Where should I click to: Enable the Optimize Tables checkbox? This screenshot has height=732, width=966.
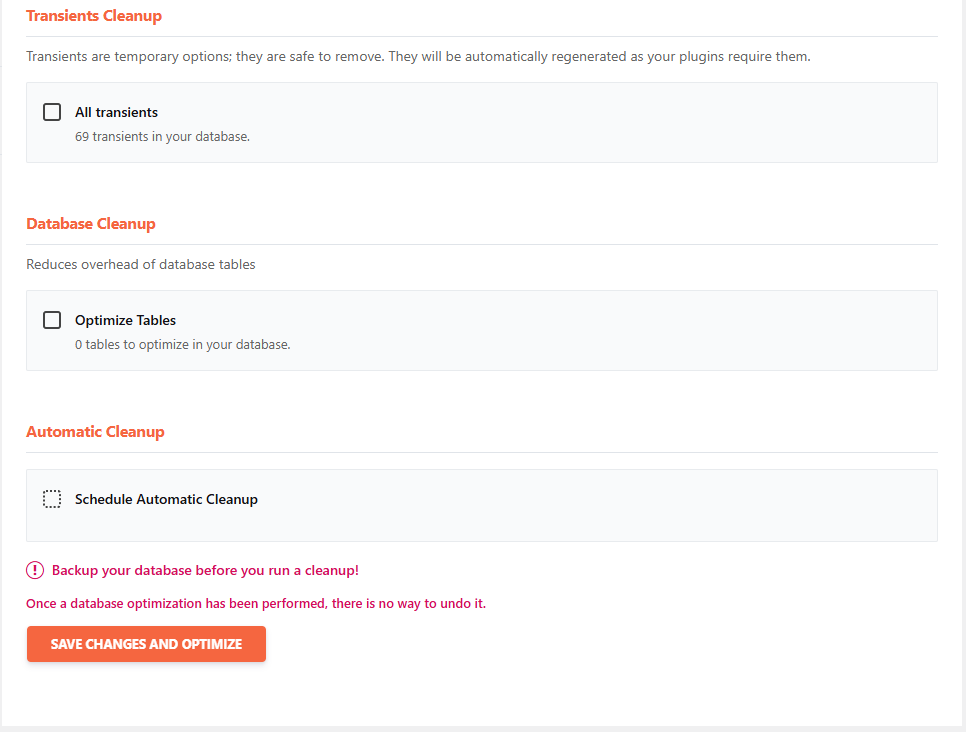[52, 320]
